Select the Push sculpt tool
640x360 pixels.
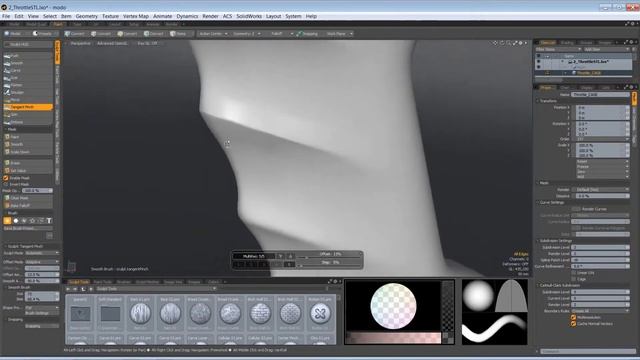(28, 56)
